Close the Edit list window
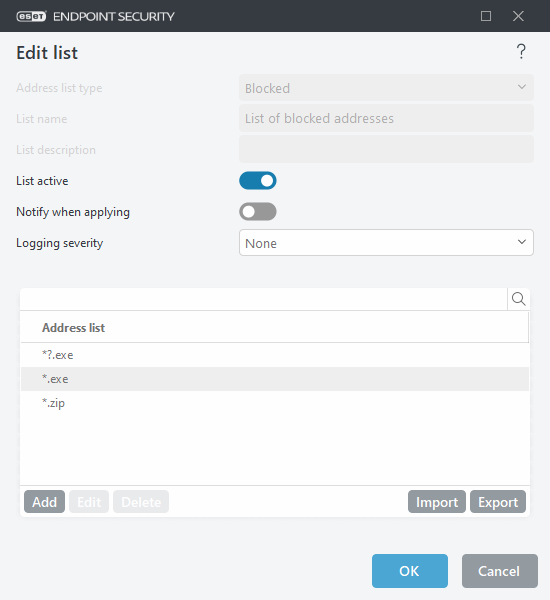This screenshot has height=600, width=550. point(518,16)
